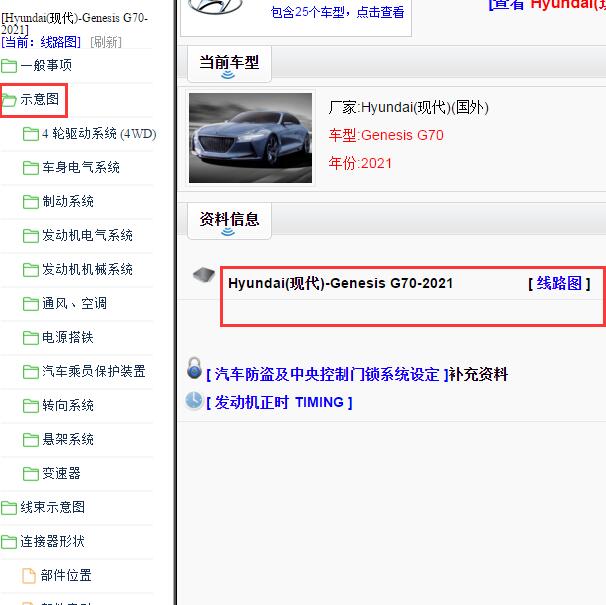Click the Genesis G70 car thumbnail
The width and height of the screenshot is (606, 605).
tap(250, 138)
